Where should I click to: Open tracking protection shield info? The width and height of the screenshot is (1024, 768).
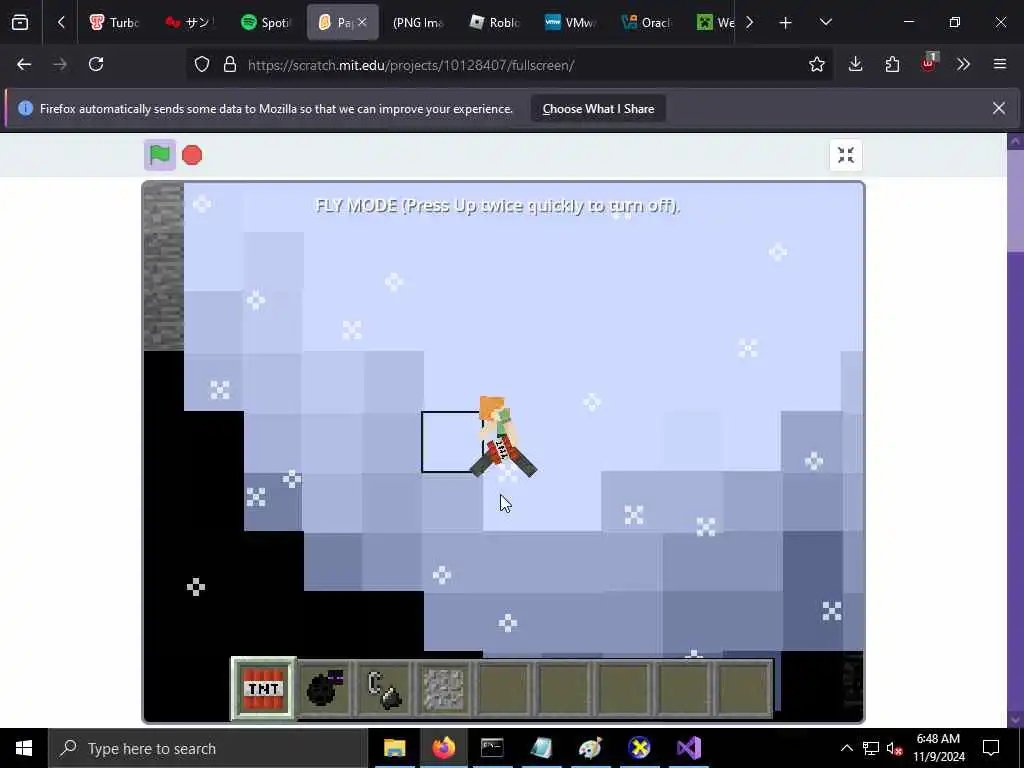[202, 65]
